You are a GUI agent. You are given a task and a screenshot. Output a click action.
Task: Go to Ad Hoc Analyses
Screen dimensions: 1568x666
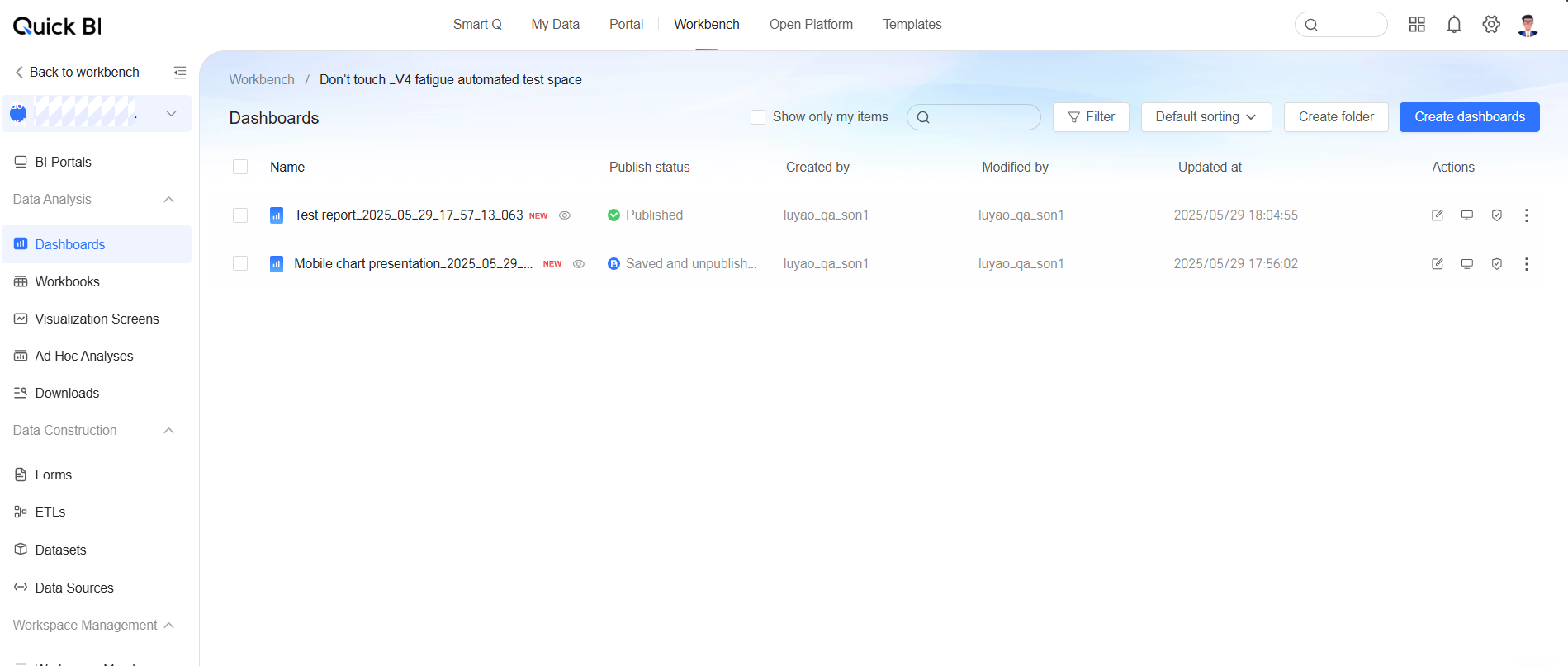pos(97,357)
